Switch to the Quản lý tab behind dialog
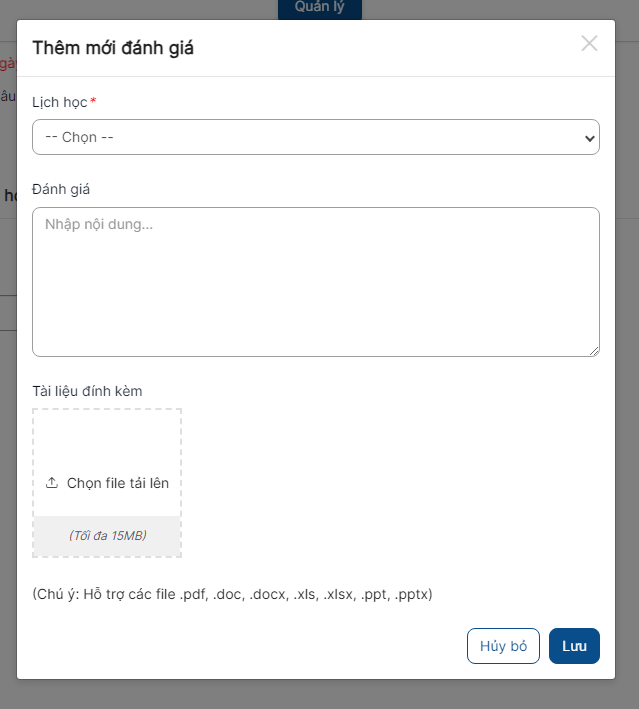 (x=320, y=8)
